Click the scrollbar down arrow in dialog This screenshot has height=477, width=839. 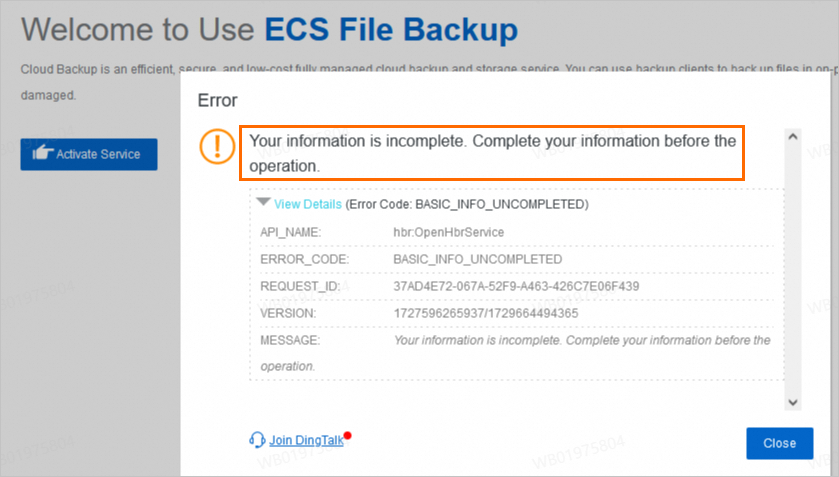792,402
